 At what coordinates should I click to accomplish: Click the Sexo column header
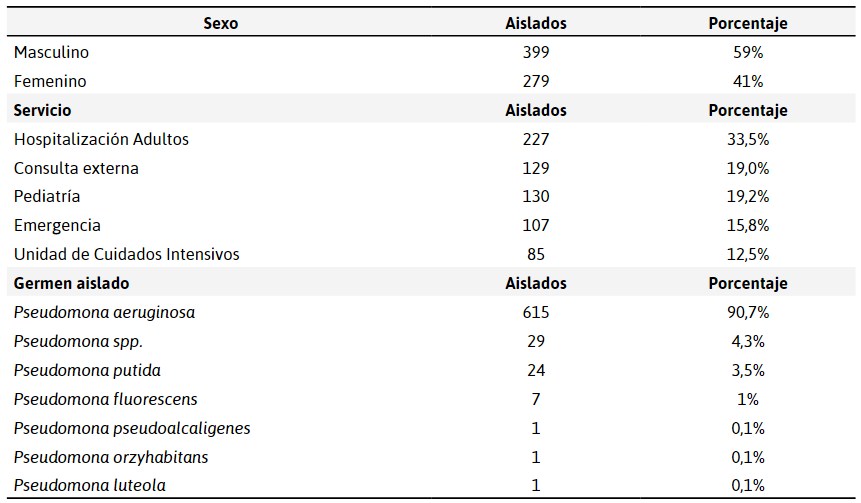pyautogui.click(x=220, y=23)
